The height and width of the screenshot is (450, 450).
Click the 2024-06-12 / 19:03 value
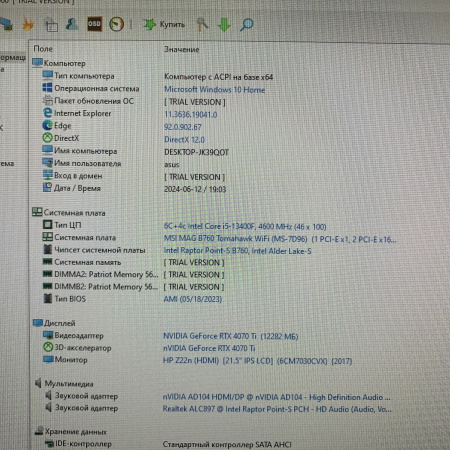(x=195, y=189)
